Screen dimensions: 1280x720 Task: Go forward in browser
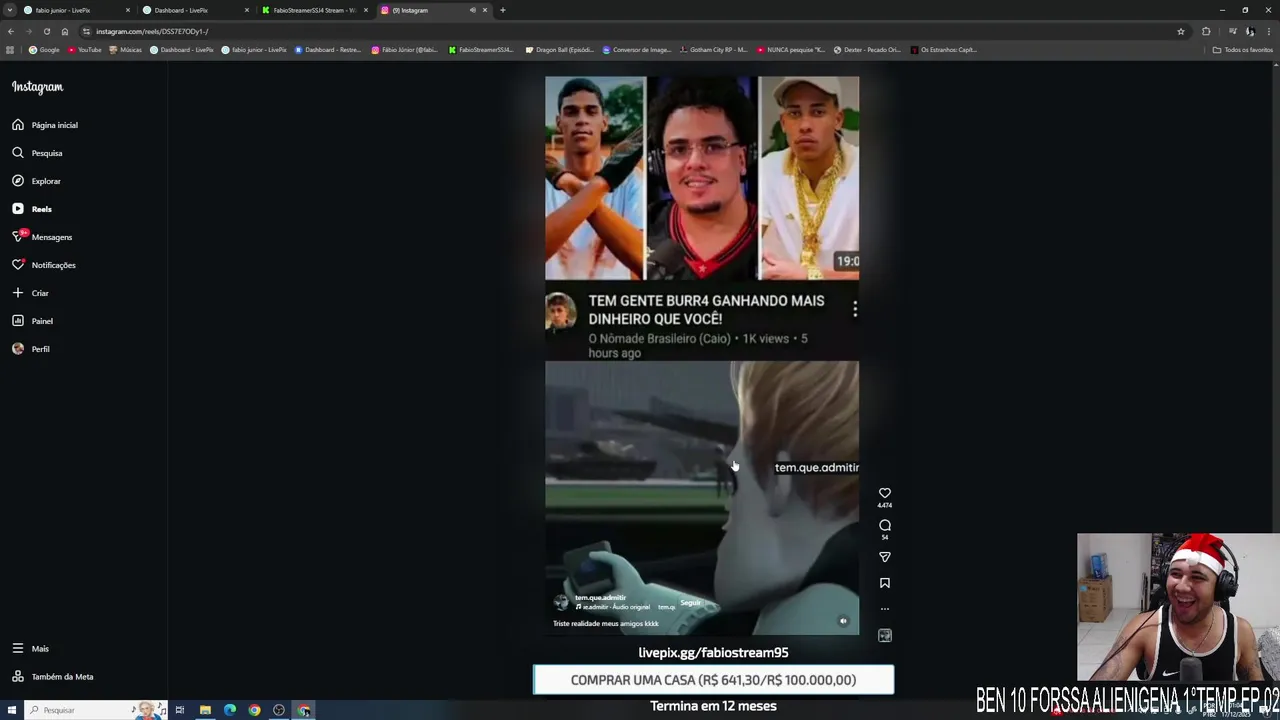(x=29, y=31)
